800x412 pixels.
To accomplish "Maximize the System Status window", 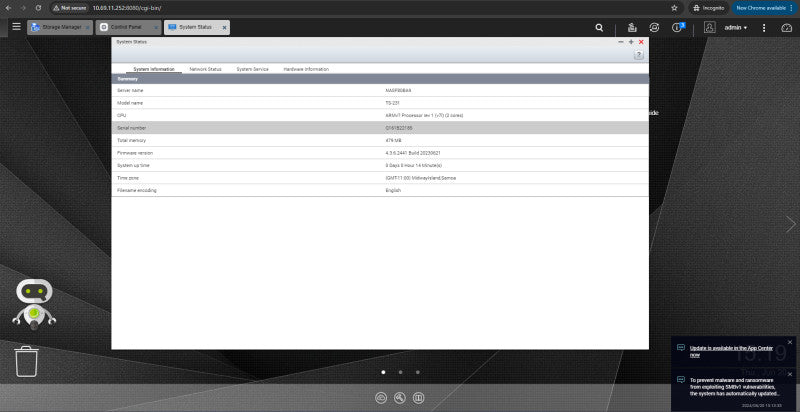I will pos(631,42).
